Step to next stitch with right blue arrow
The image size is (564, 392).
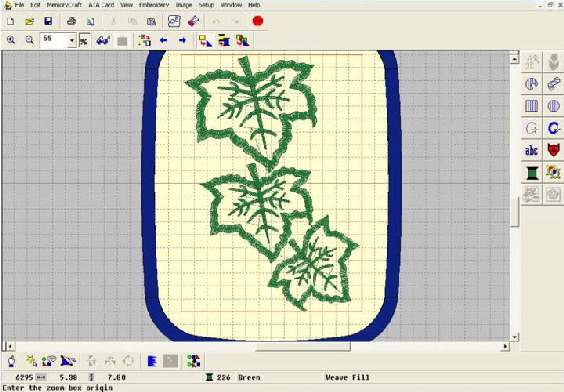click(182, 40)
